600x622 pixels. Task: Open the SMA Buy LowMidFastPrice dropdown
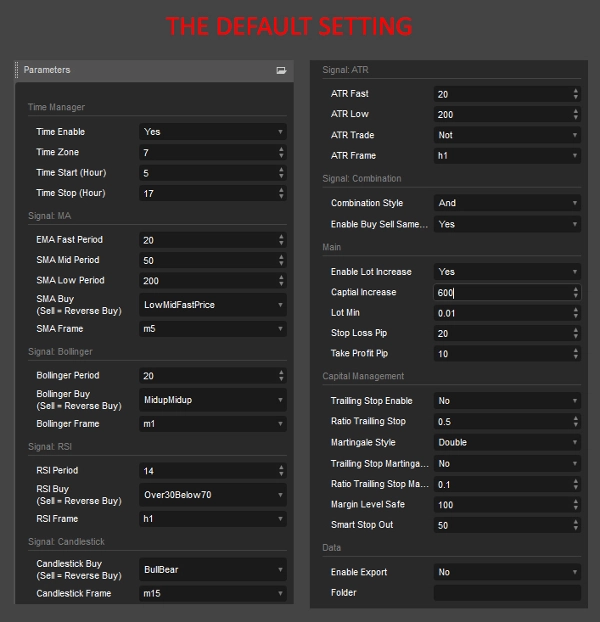click(x=213, y=304)
